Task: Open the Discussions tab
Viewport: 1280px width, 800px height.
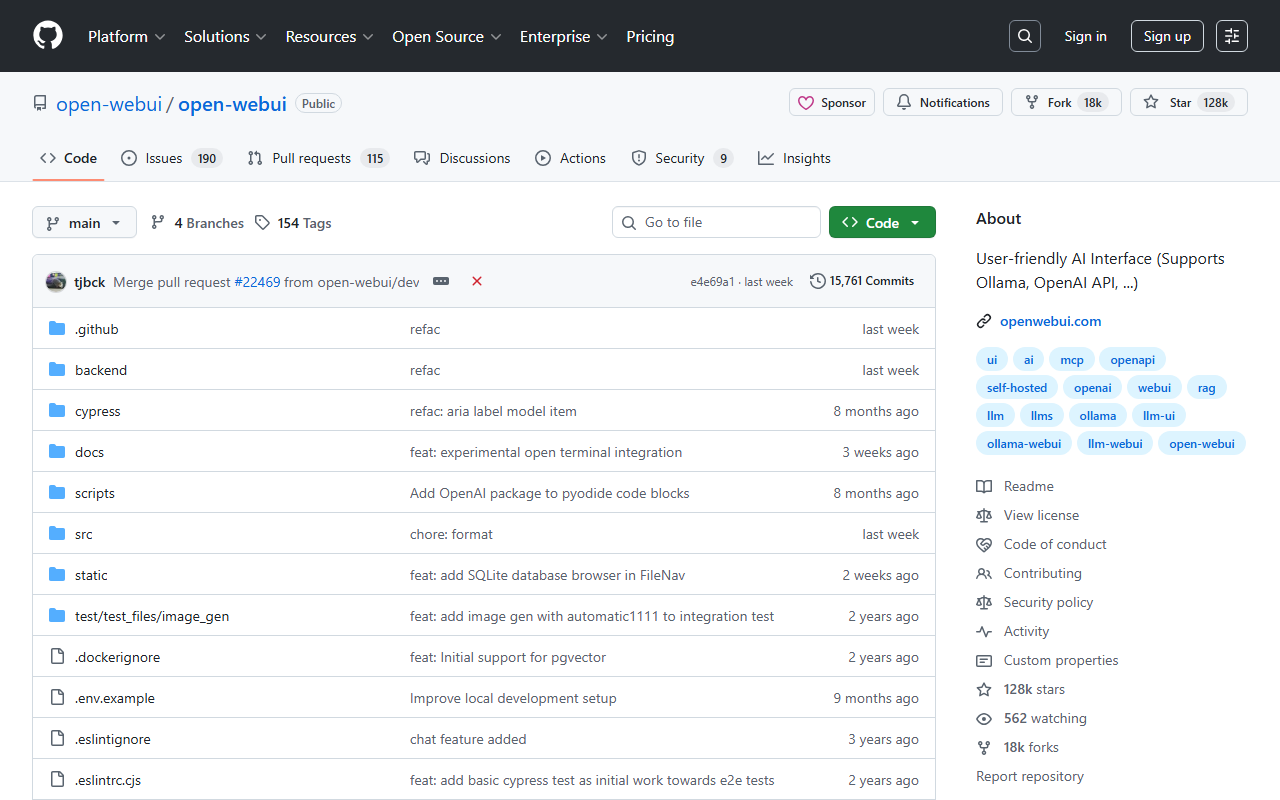Action: point(462,158)
